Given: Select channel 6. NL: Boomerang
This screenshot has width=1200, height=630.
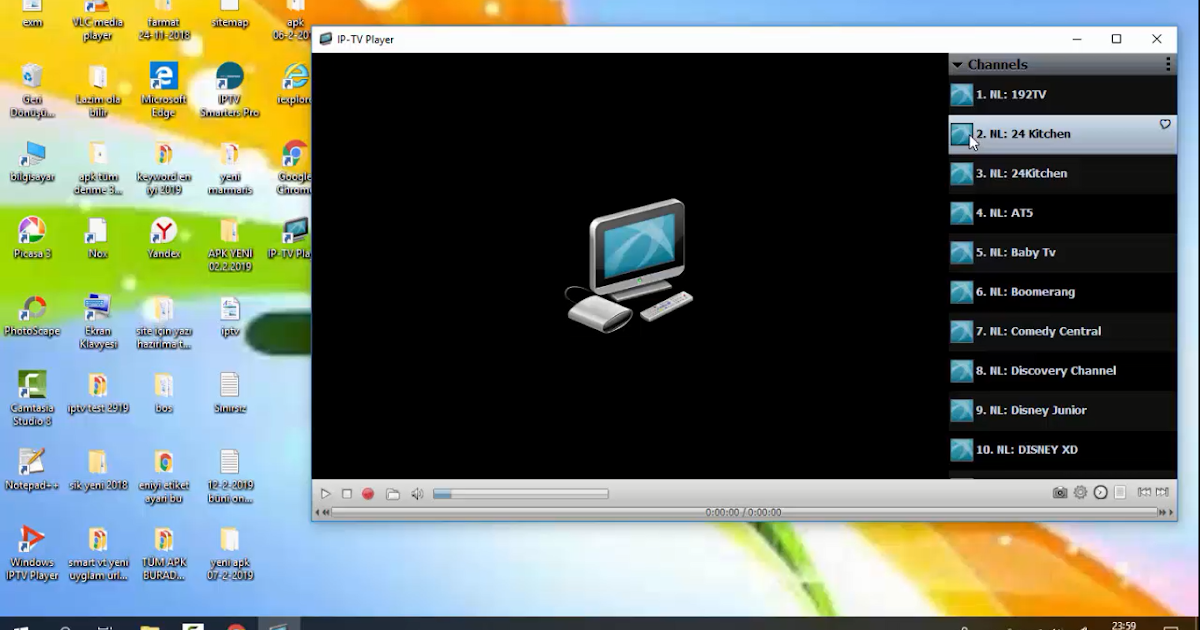Looking at the screenshot, I should coord(1062,292).
